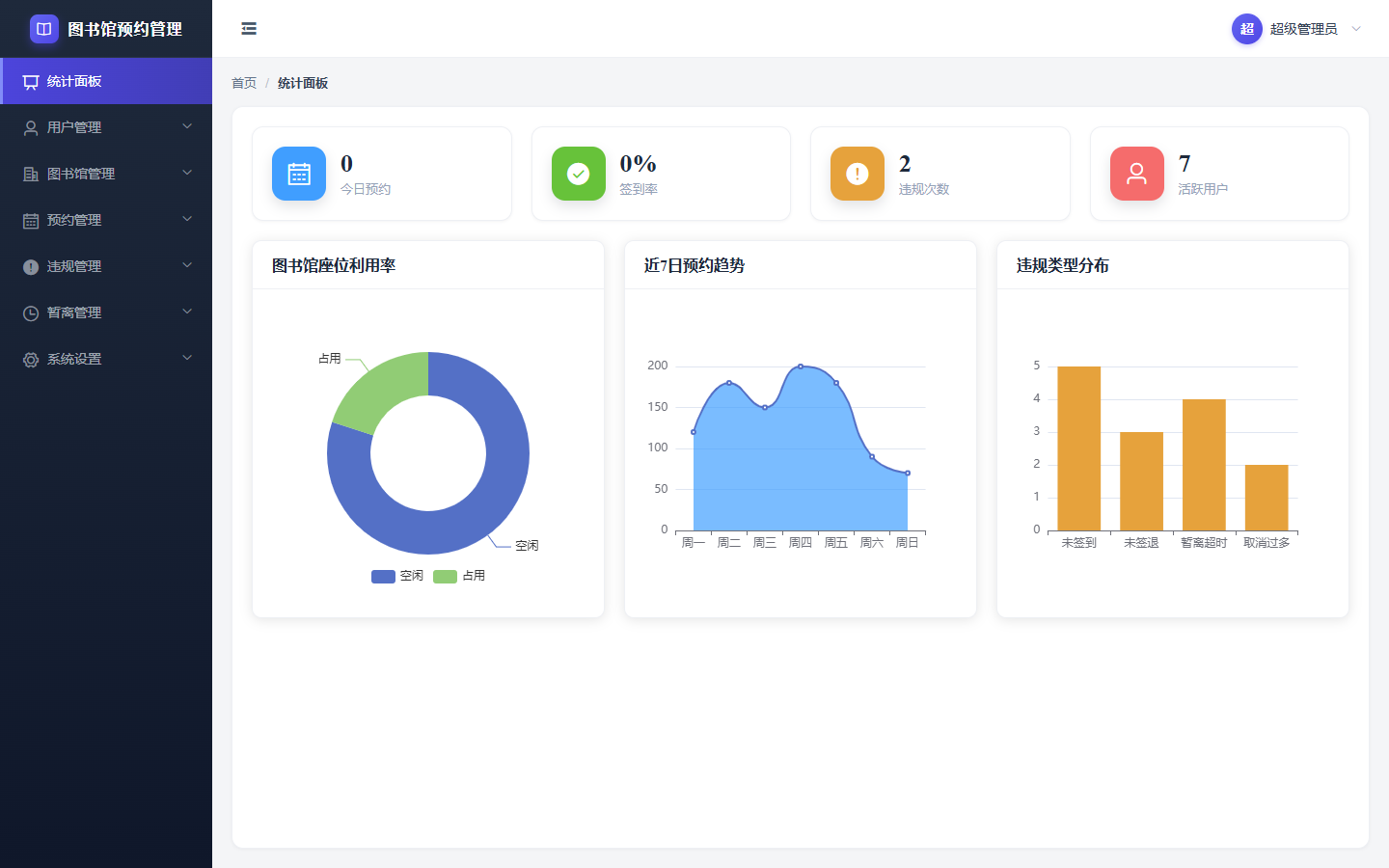Open the 预约管理 menu item

tap(106, 220)
